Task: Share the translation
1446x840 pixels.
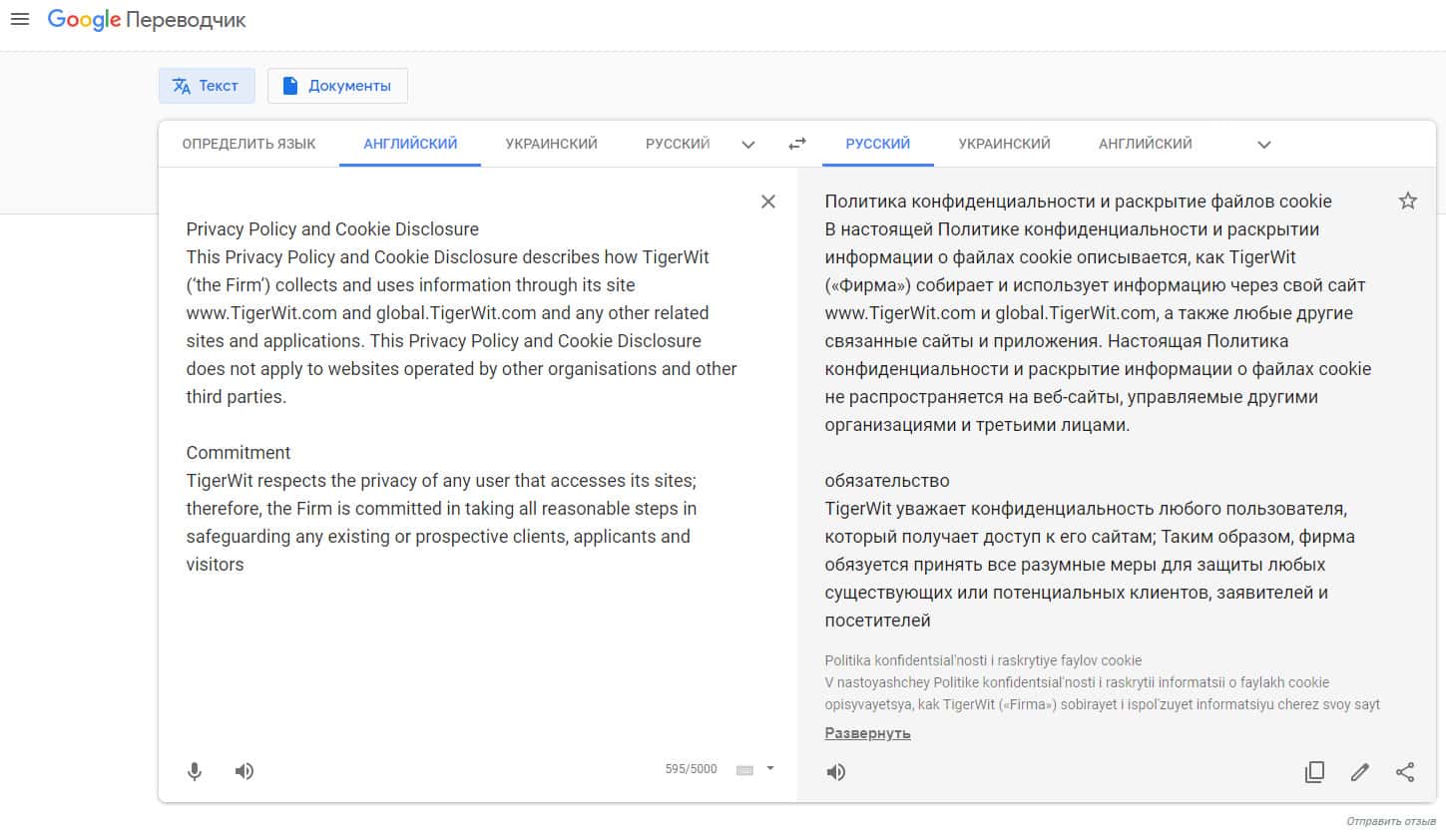Action: [1405, 772]
